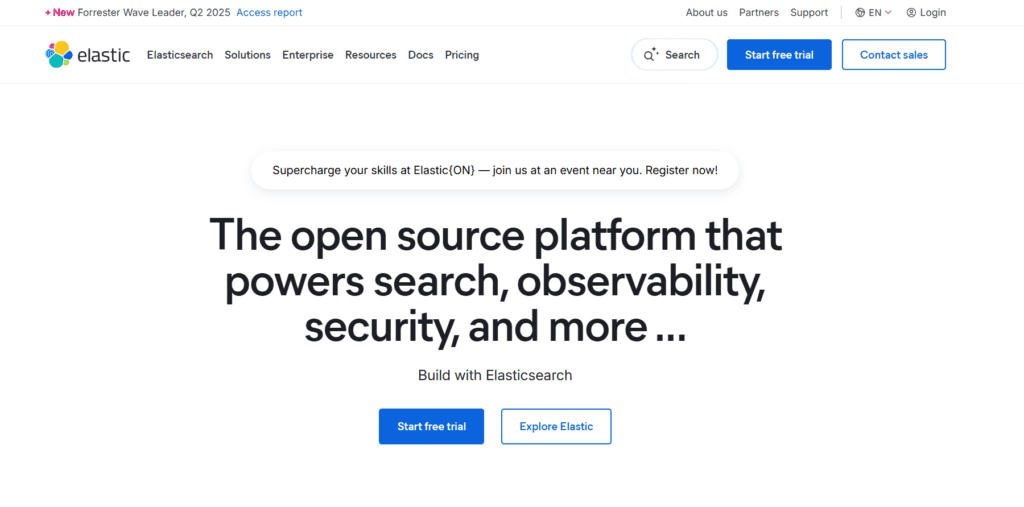
Task: Click the Elastic logo icon
Action: (59, 55)
